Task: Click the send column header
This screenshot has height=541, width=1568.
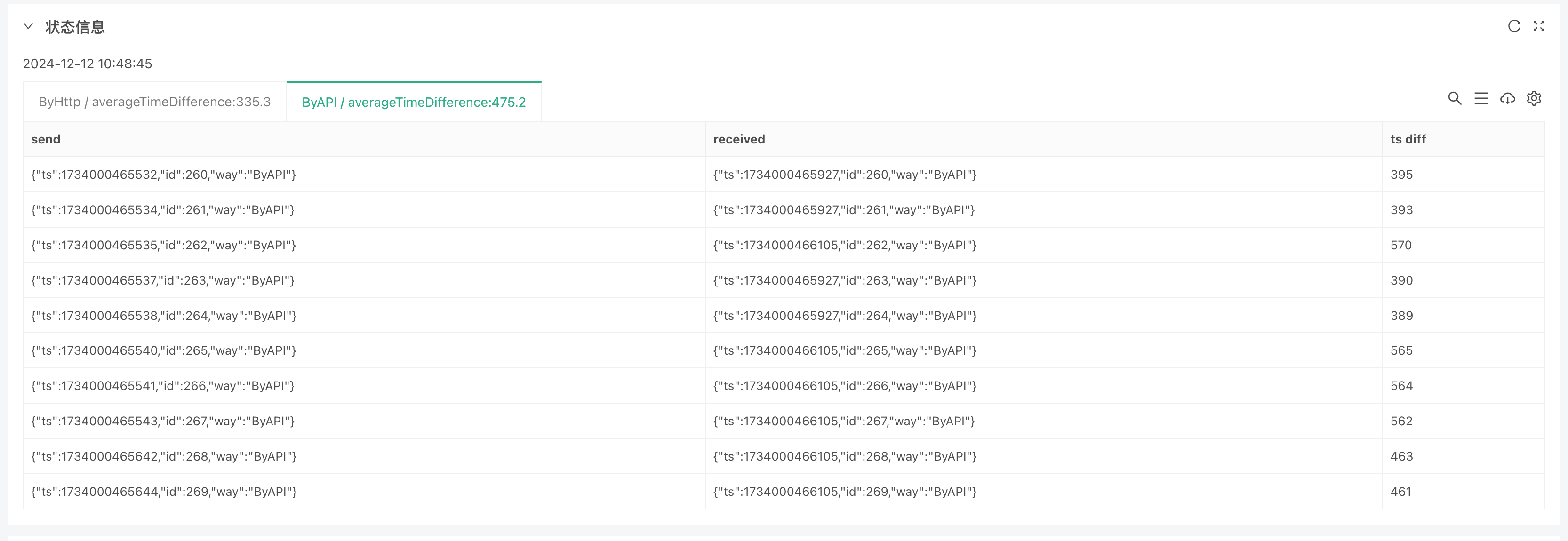Action: pyautogui.click(x=46, y=139)
